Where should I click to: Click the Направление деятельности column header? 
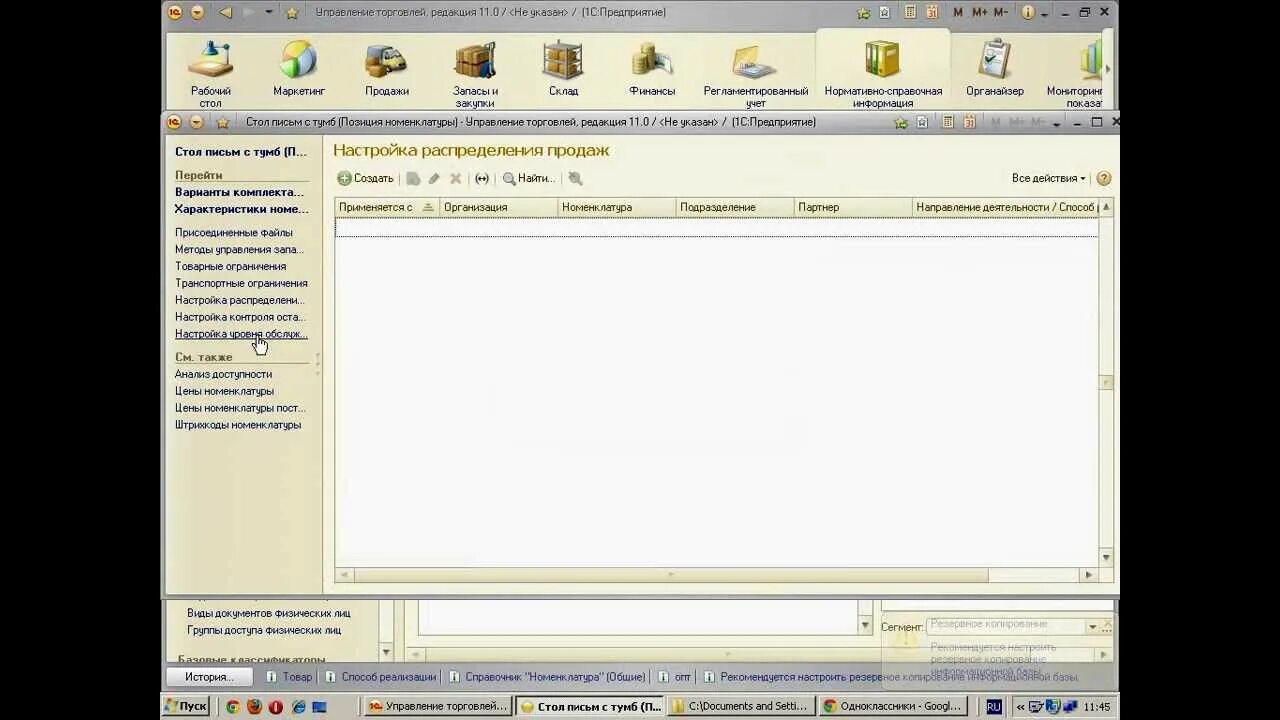pyautogui.click(x=1005, y=207)
